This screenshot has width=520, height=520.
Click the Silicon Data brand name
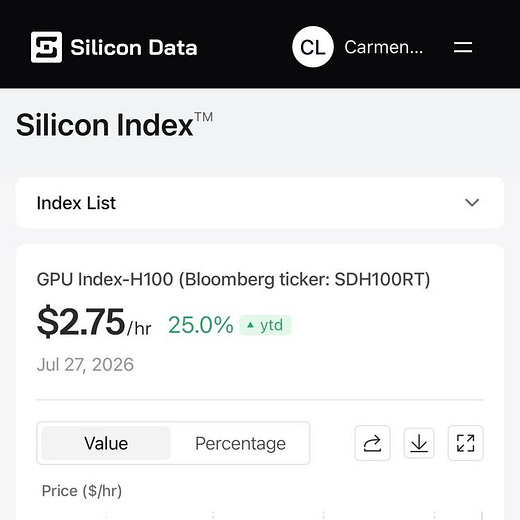coord(134,47)
